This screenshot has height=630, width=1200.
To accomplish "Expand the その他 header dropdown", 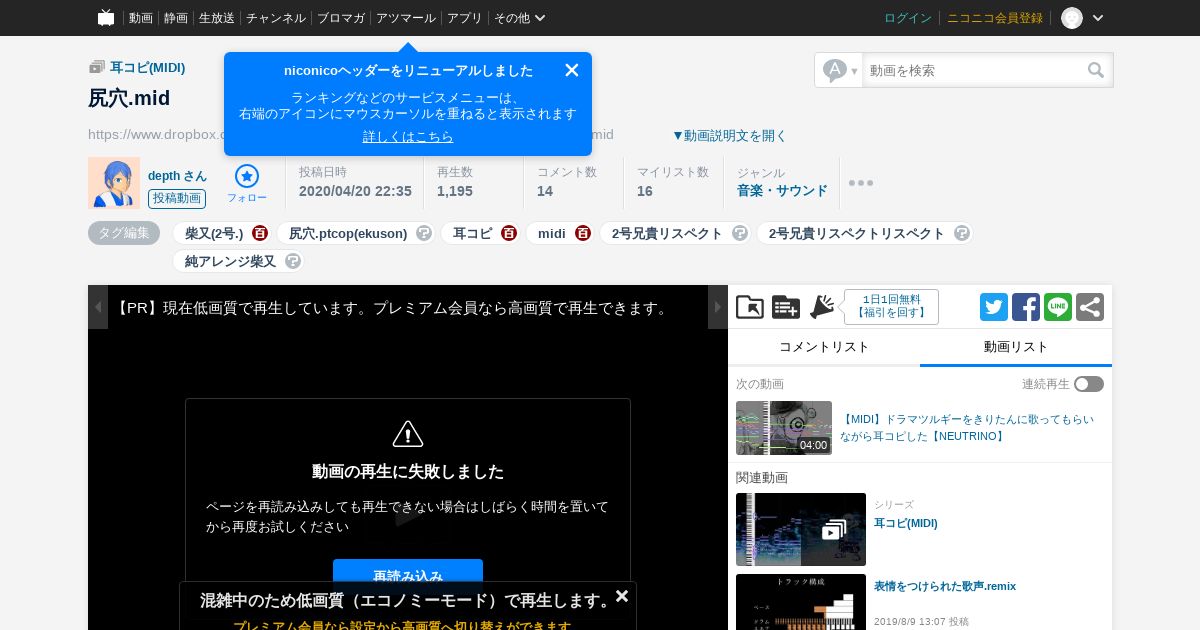I will [x=520, y=18].
